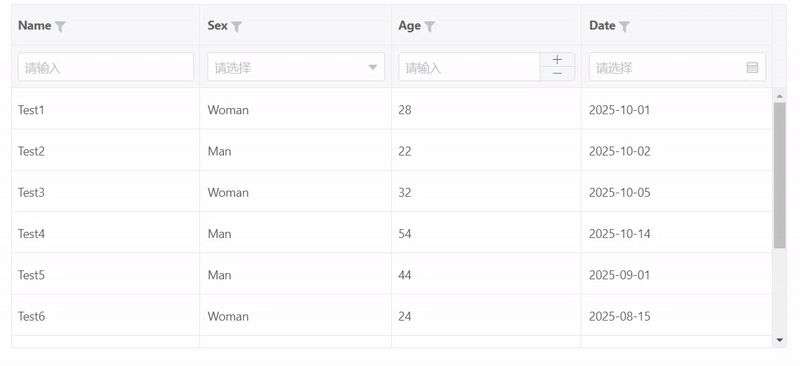The width and height of the screenshot is (800, 366).
Task: Click the vertical scrollbar thumb
Action: point(779,176)
